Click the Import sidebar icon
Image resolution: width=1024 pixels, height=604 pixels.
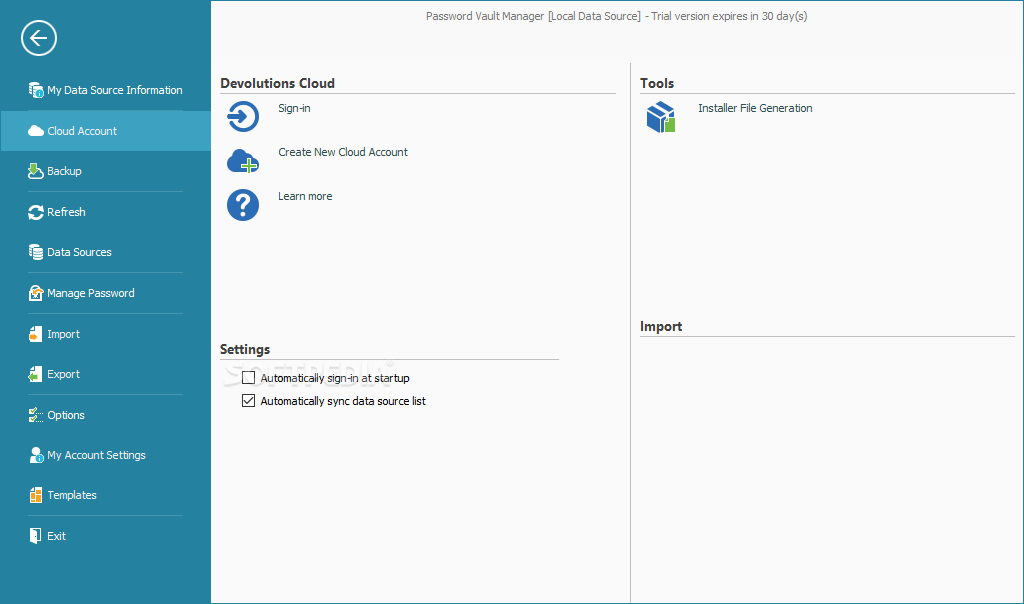35,334
